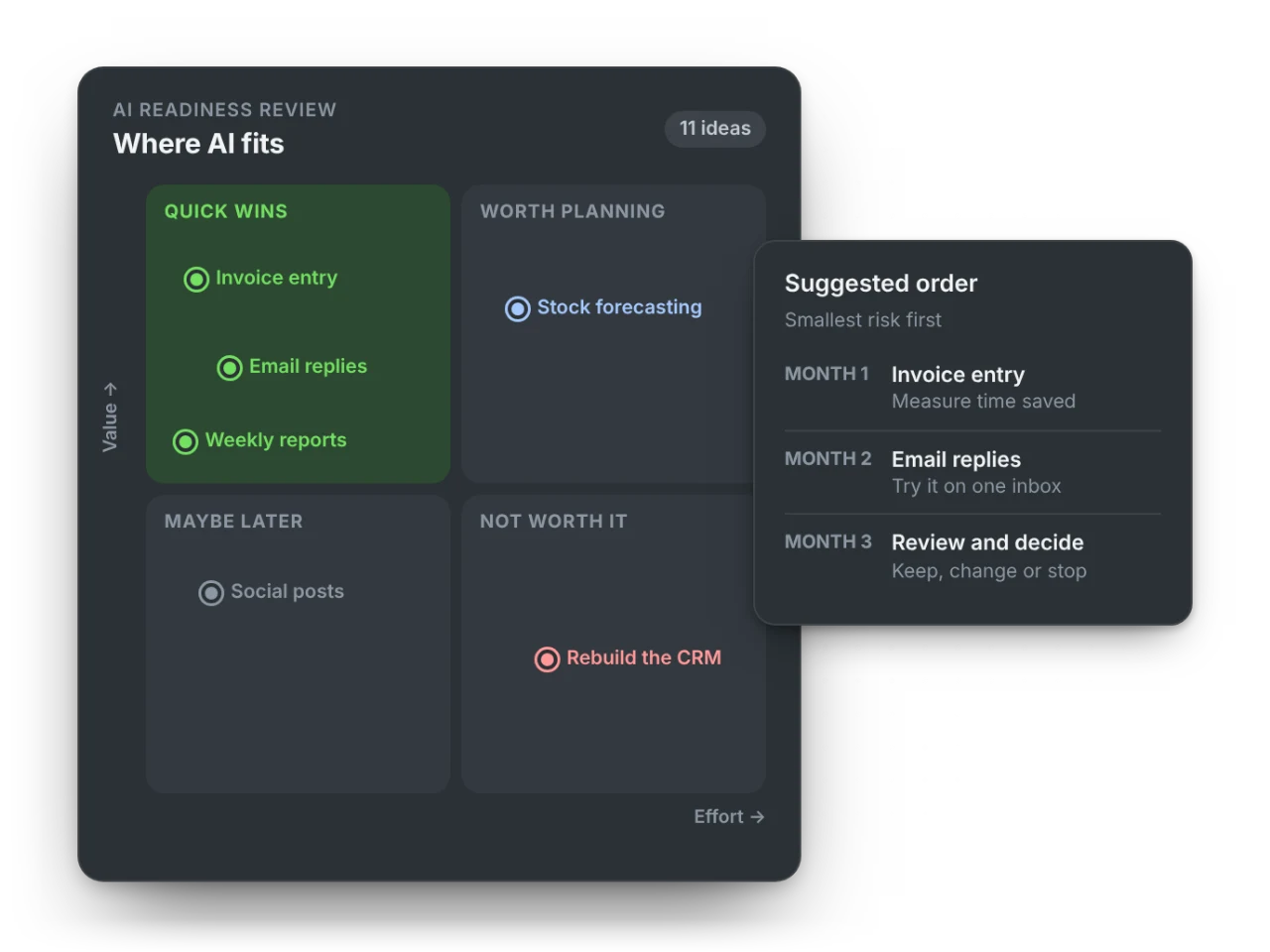The height and width of the screenshot is (952, 1270).
Task: Click the 11 ideas badge
Action: 715,129
